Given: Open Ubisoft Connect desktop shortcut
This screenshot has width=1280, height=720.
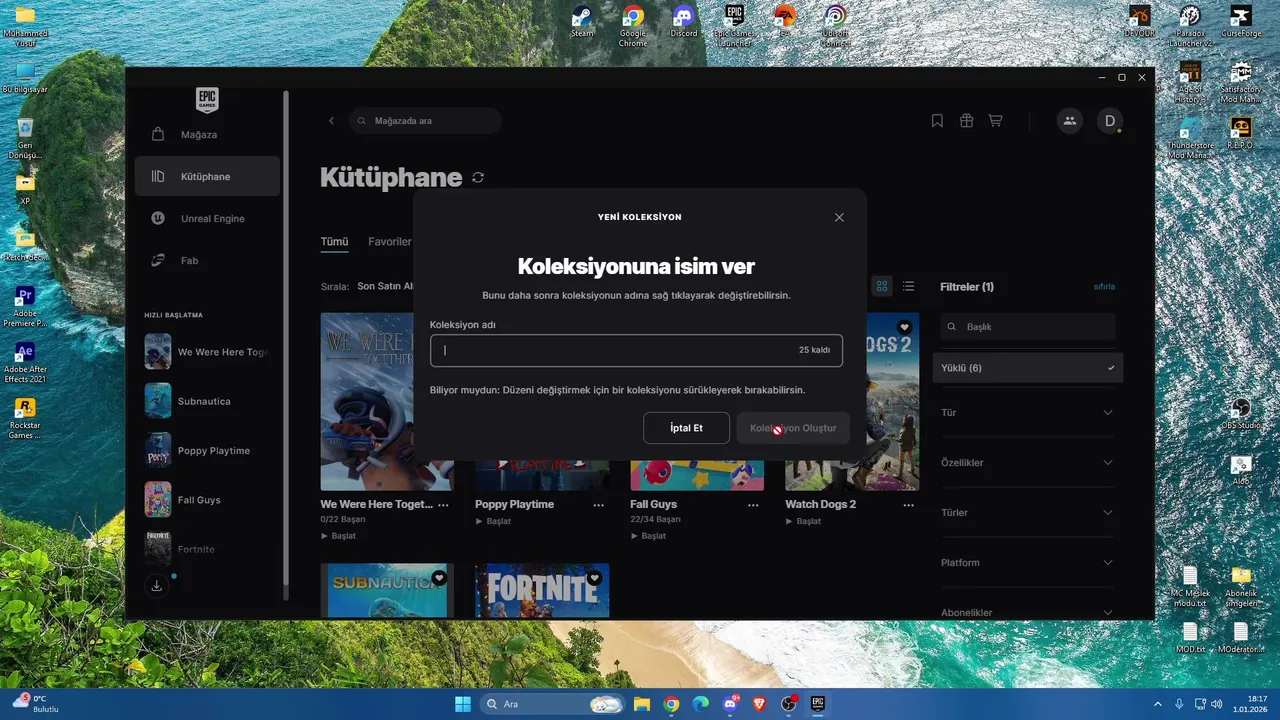Looking at the screenshot, I should [x=836, y=26].
